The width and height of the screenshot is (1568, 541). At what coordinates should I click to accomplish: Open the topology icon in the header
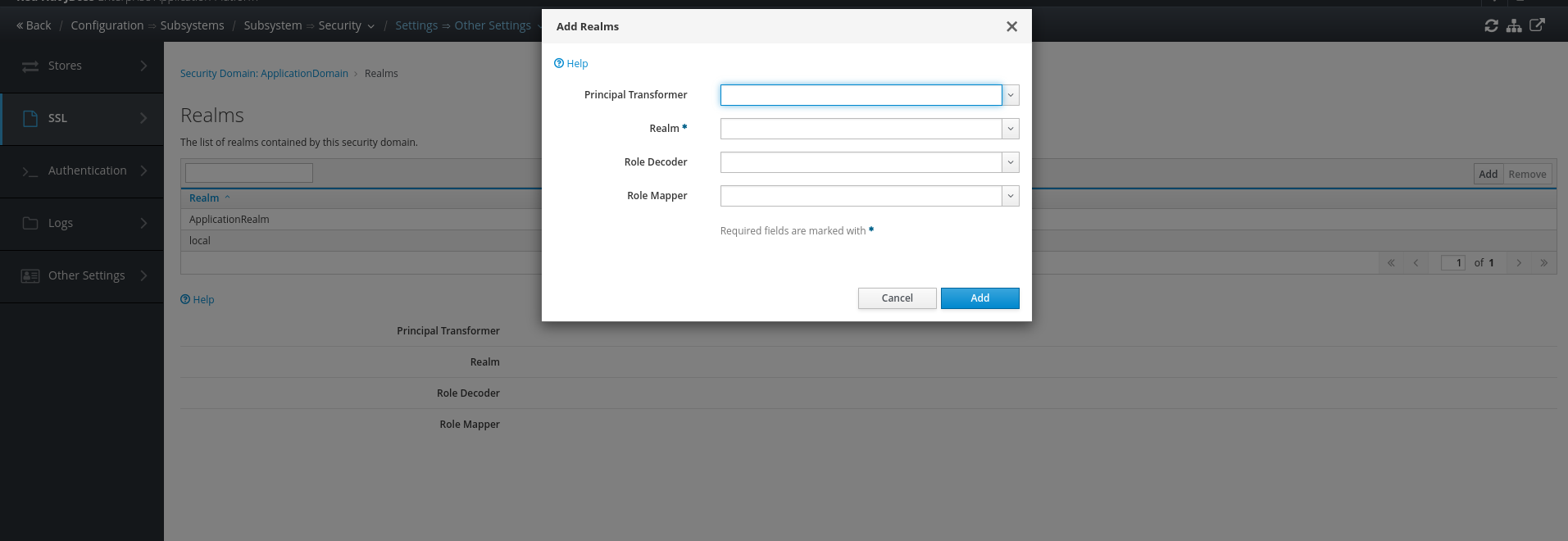coord(1514,25)
